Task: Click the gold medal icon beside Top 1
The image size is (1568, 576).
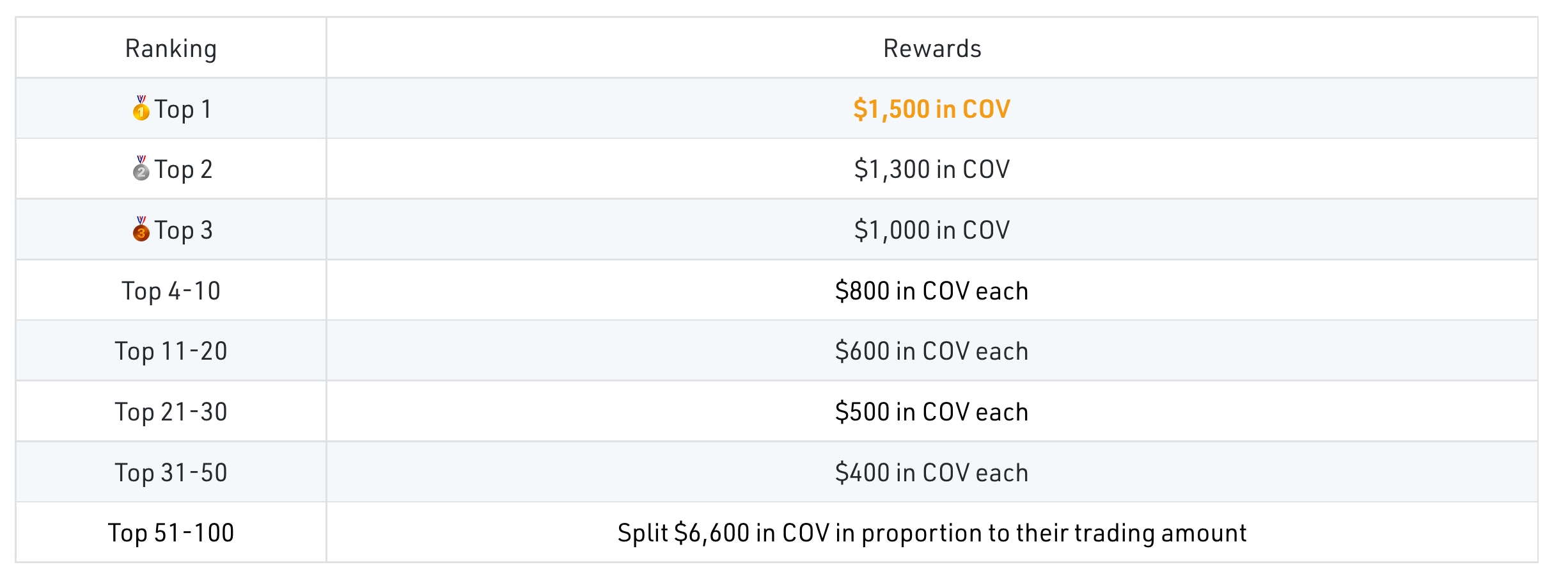Action: coord(141,108)
